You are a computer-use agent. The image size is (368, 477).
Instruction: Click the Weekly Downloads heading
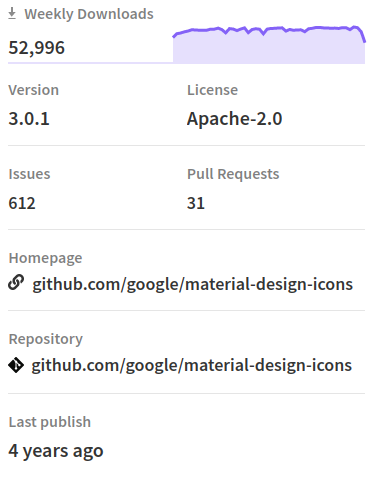pyautogui.click(x=89, y=14)
